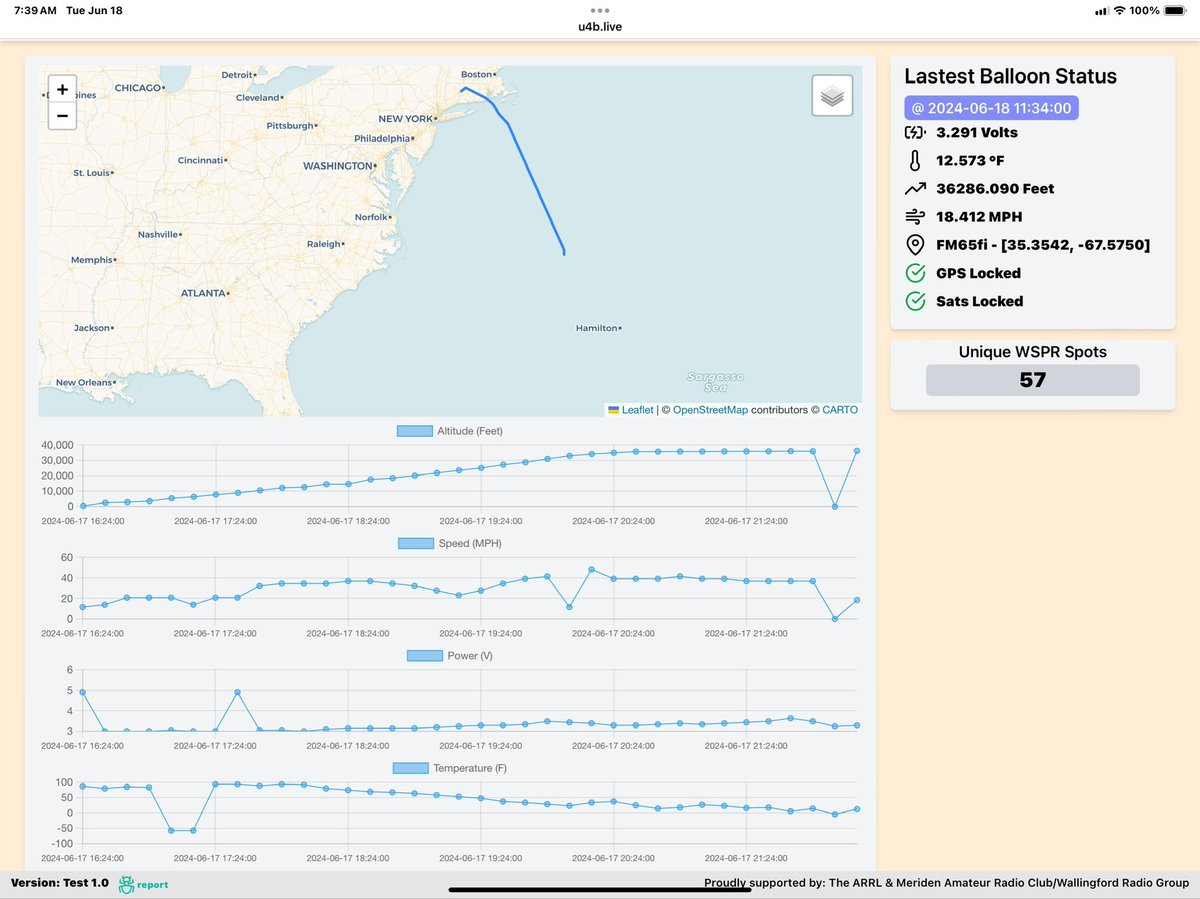Open the OpenStreetMap attribution link

[710, 410]
